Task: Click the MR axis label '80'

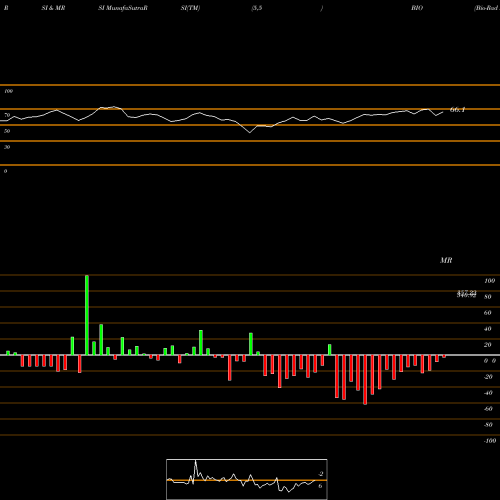Action: 488,297
